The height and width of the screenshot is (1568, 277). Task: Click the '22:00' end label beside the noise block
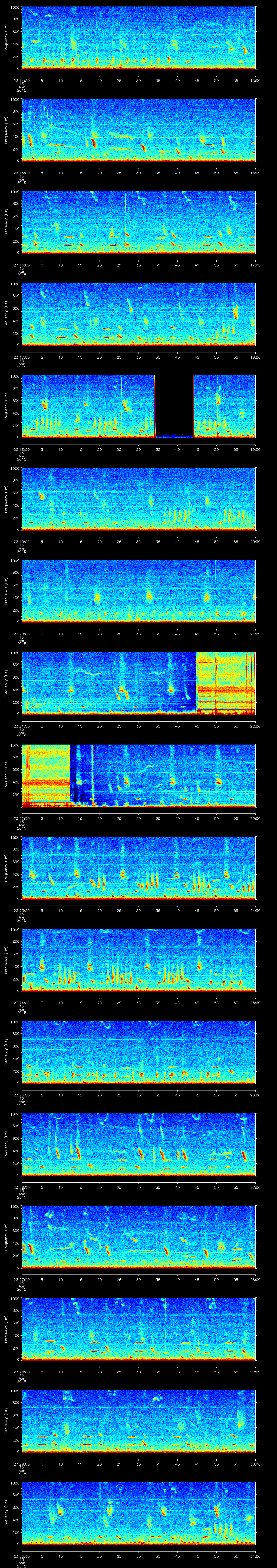click(x=255, y=726)
